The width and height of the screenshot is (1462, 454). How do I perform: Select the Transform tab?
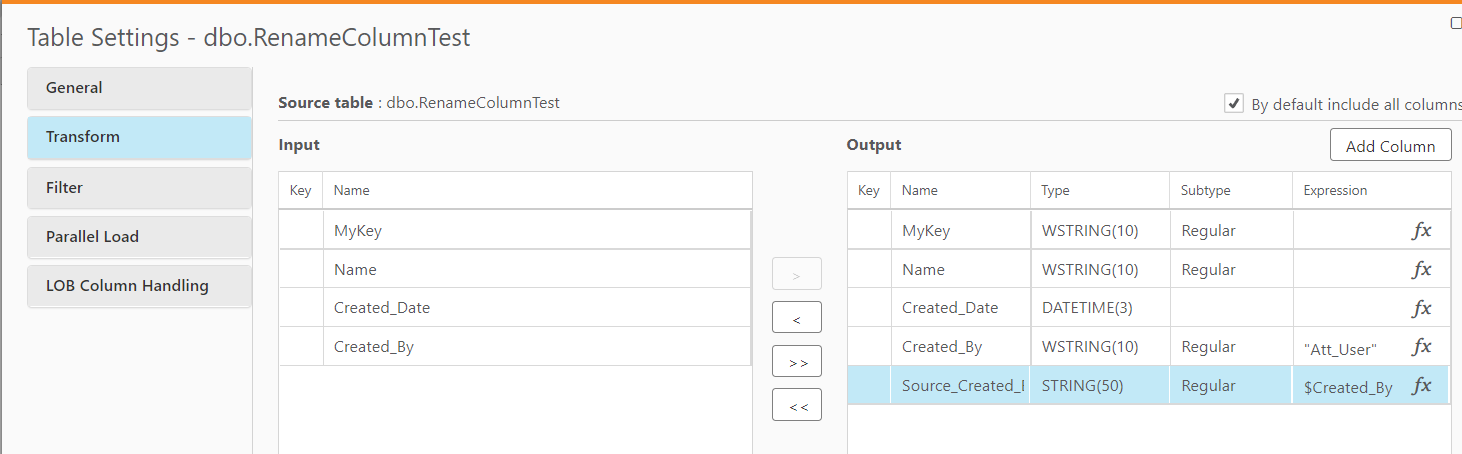pos(138,137)
